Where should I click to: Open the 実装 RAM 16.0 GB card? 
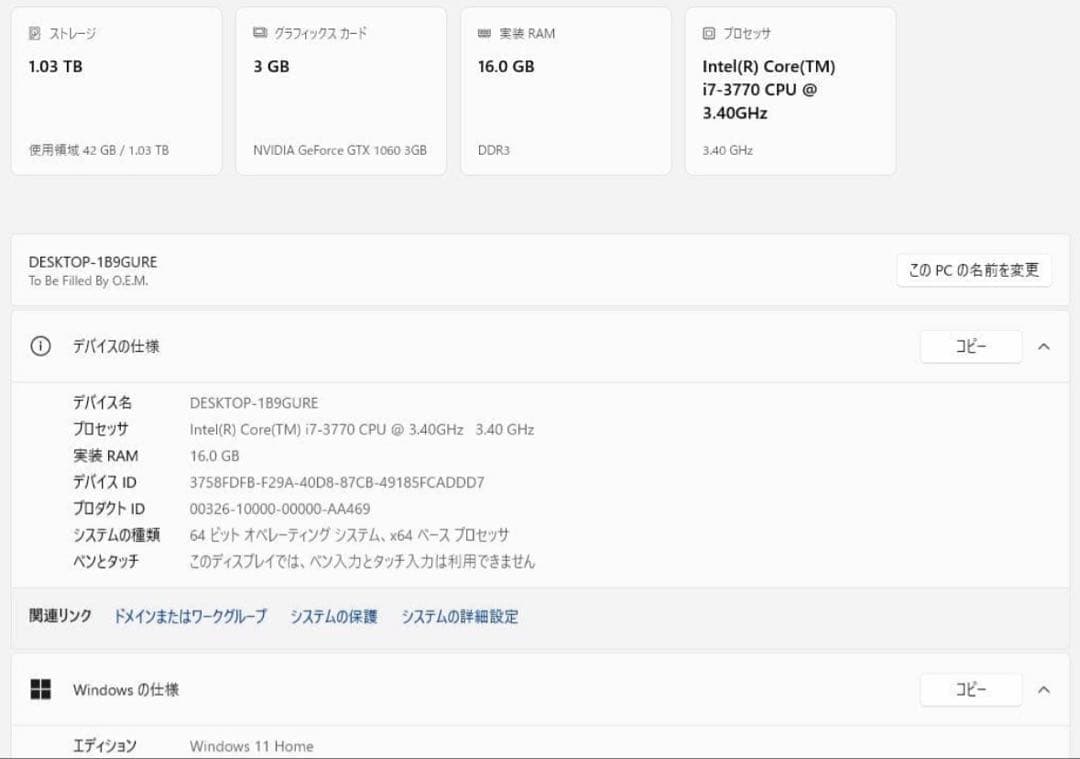pyautogui.click(x=566, y=91)
